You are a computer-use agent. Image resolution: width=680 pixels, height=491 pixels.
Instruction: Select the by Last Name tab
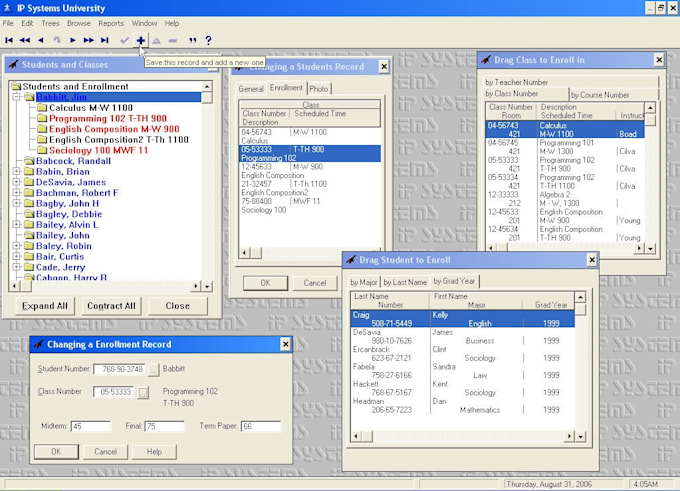click(x=405, y=282)
